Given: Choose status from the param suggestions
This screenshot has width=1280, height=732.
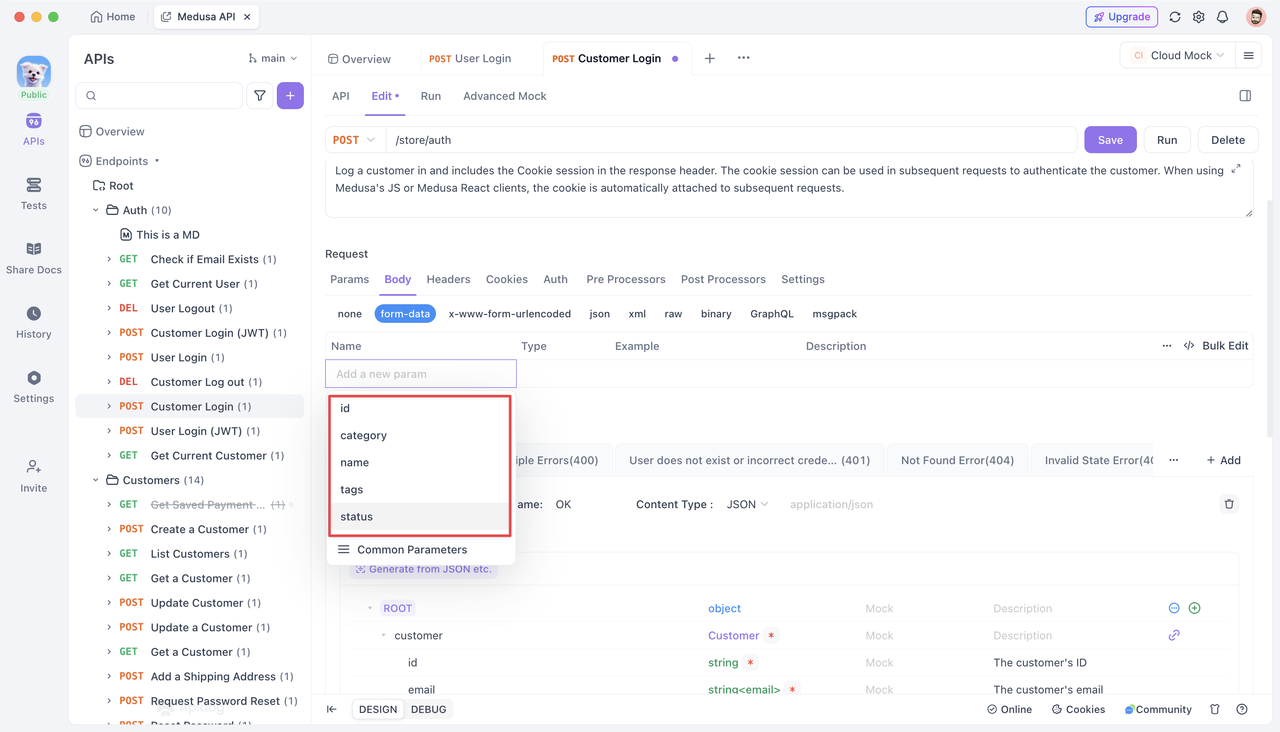Looking at the screenshot, I should [420, 517].
